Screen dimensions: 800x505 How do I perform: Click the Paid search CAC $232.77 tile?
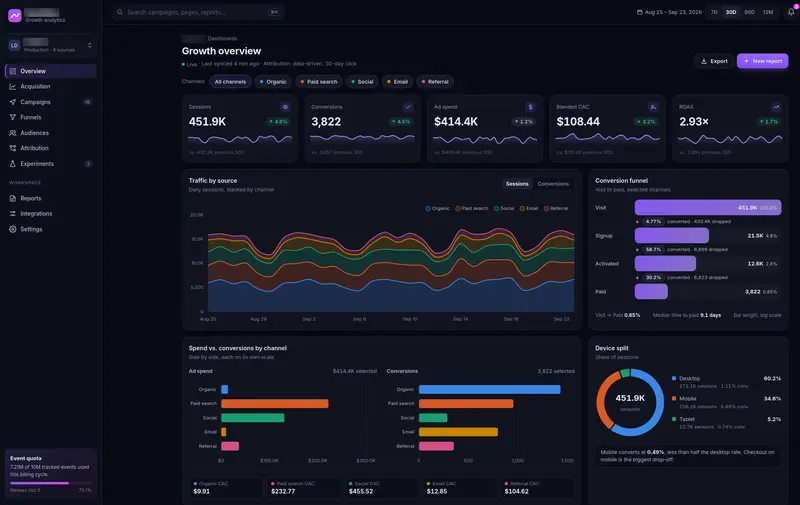point(303,488)
